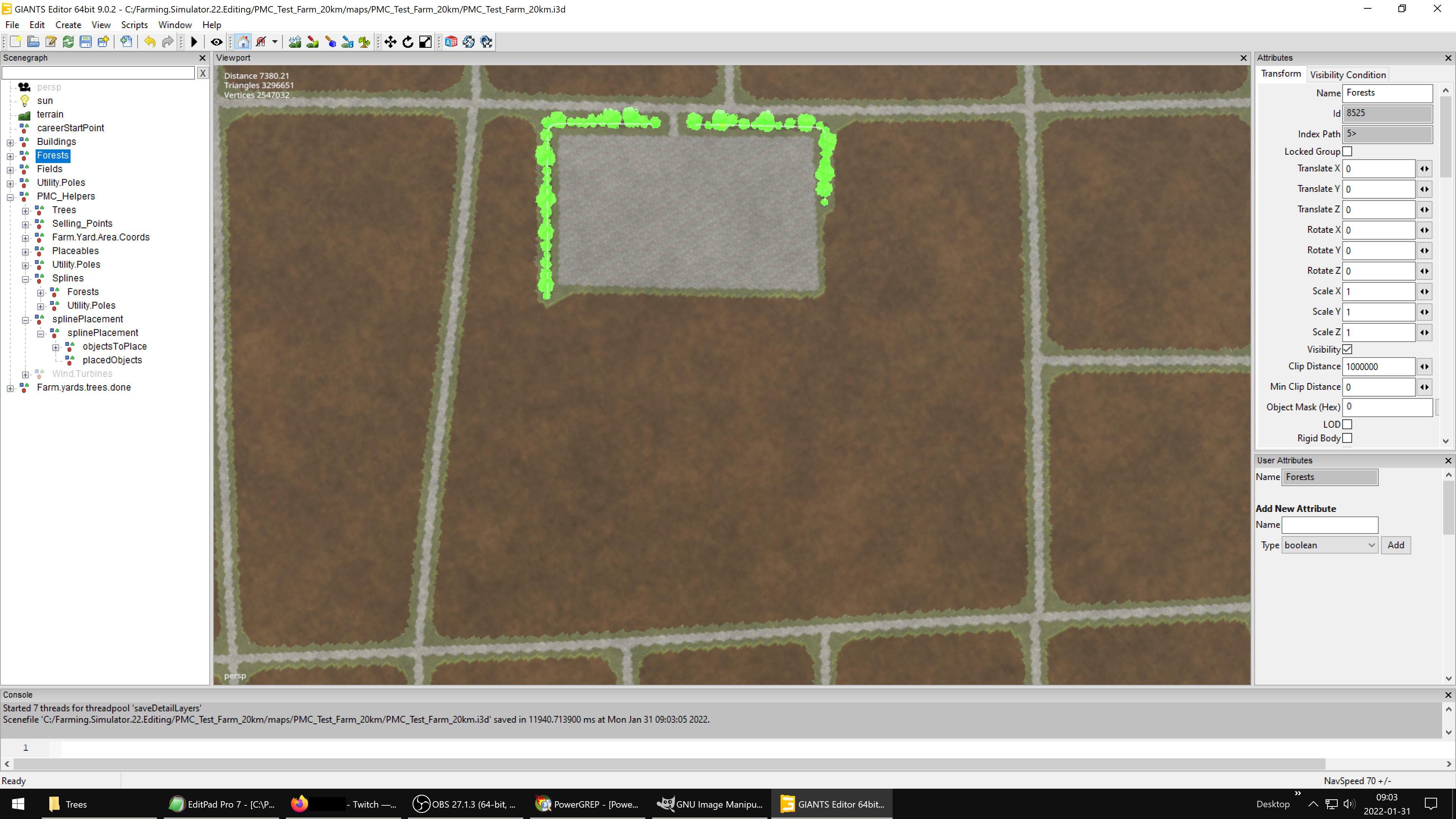Click the last gear checker toolbar icon
This screenshot has width=1456, height=819.
[x=486, y=42]
